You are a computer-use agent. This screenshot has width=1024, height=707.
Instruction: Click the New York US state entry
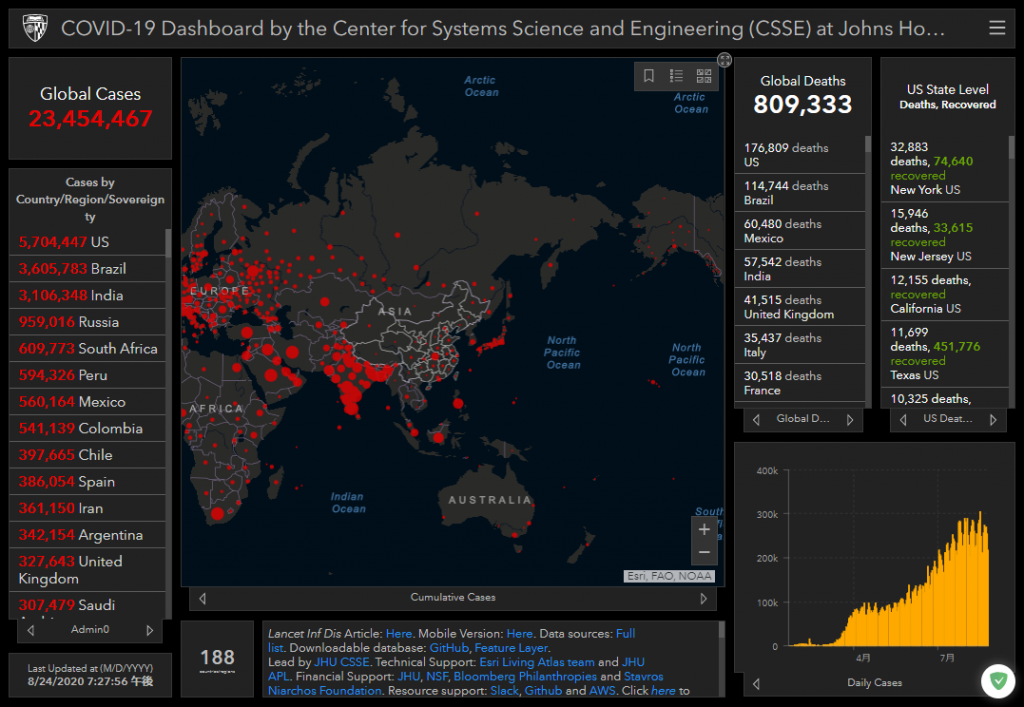(945, 168)
